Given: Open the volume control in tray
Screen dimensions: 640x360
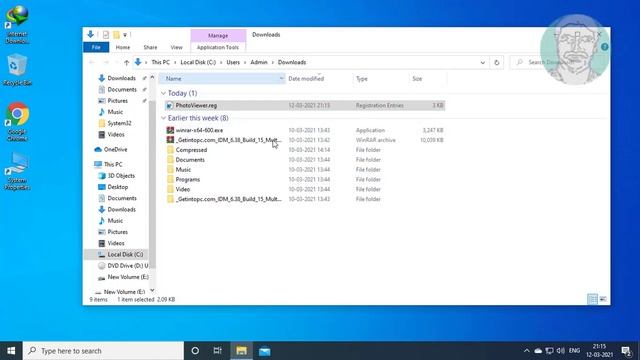Looking at the screenshot, I should [x=561, y=351].
